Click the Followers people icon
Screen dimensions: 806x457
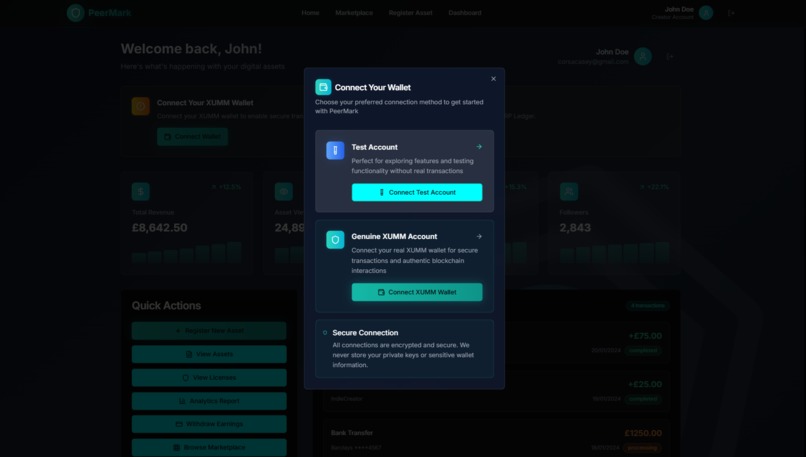coord(569,191)
